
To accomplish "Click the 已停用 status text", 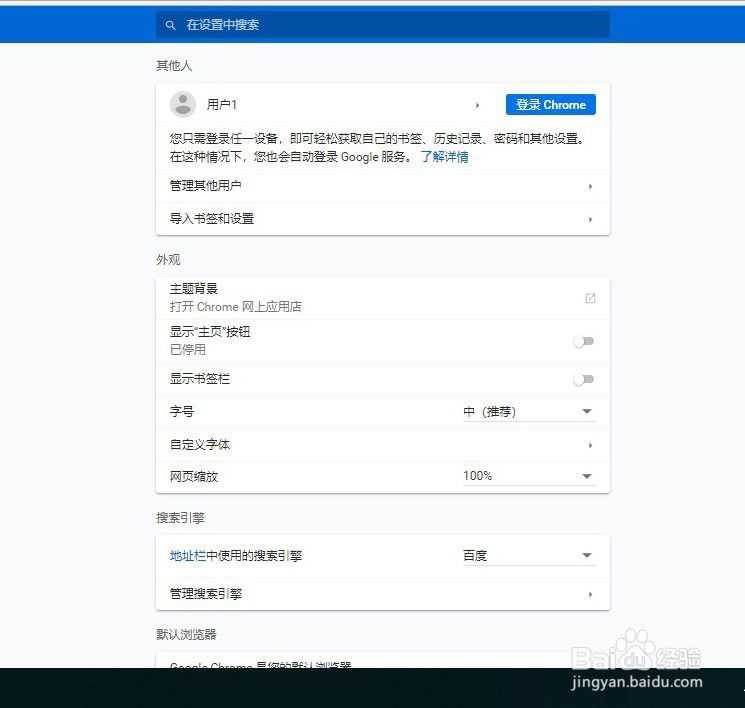I will coord(188,350).
